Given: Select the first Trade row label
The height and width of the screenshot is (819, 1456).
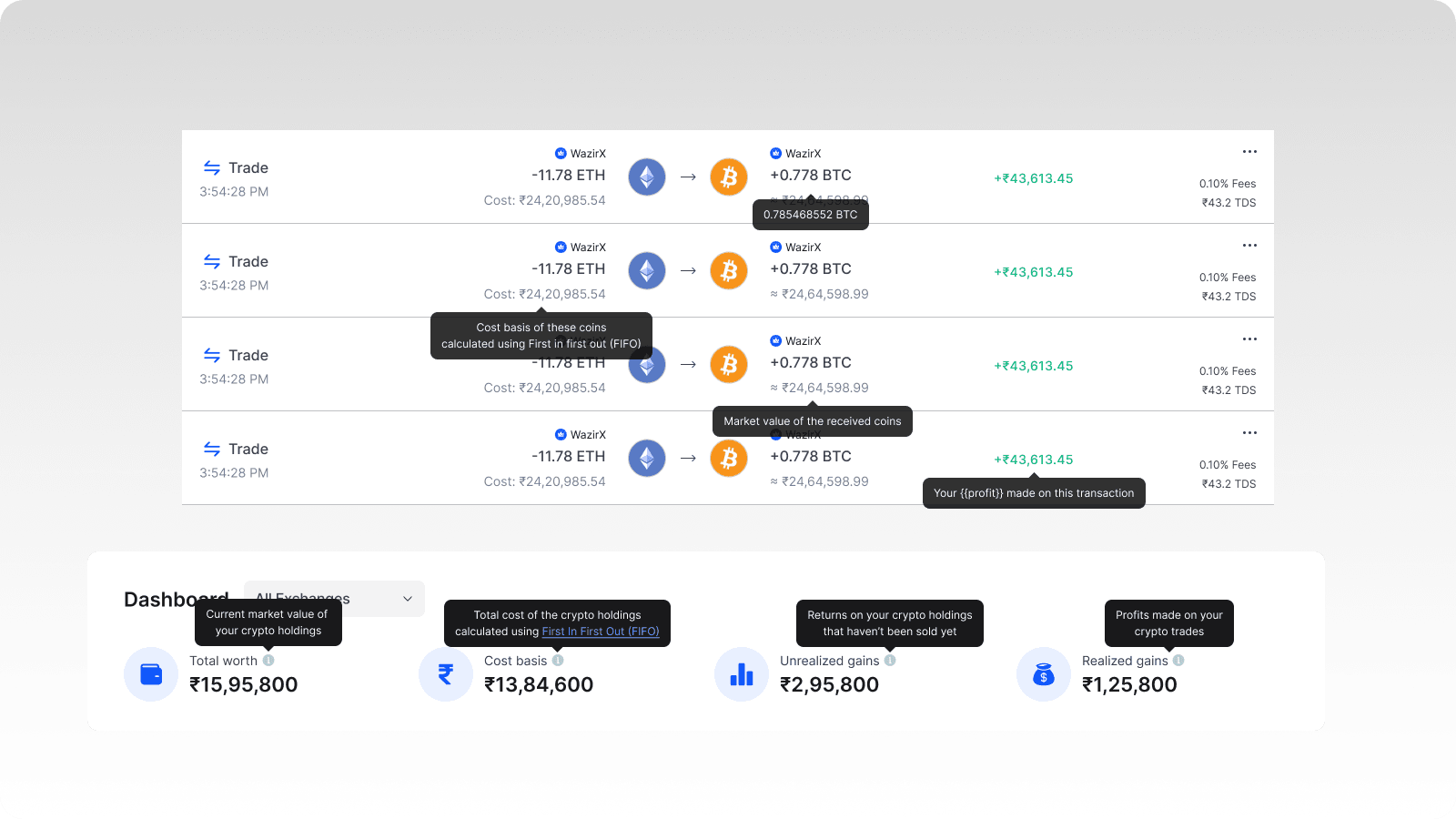Looking at the screenshot, I should coord(248,167).
